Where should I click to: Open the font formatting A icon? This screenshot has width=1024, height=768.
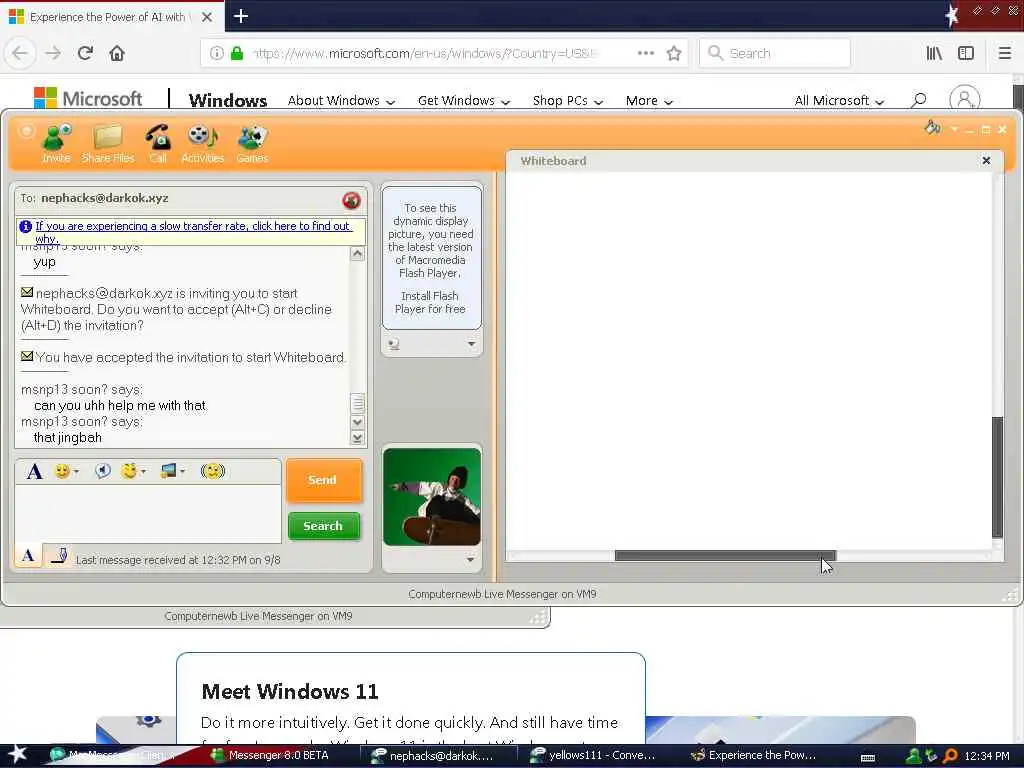35,471
